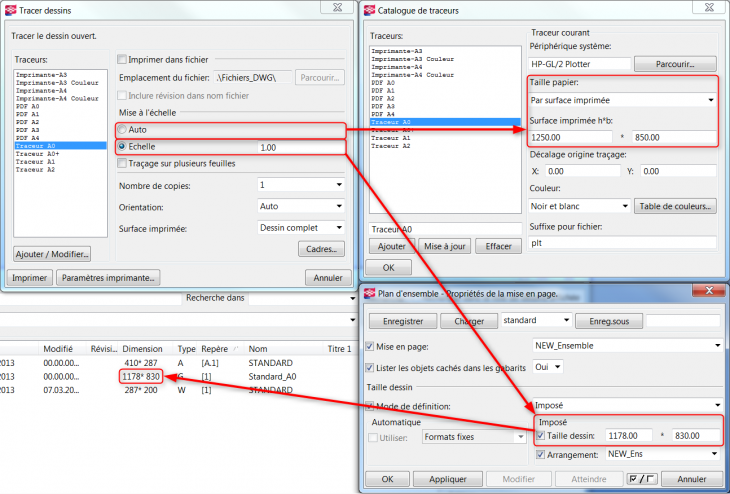Click the Ajouter button in the catalogue
Screen dimensions: 730x494
392,246
